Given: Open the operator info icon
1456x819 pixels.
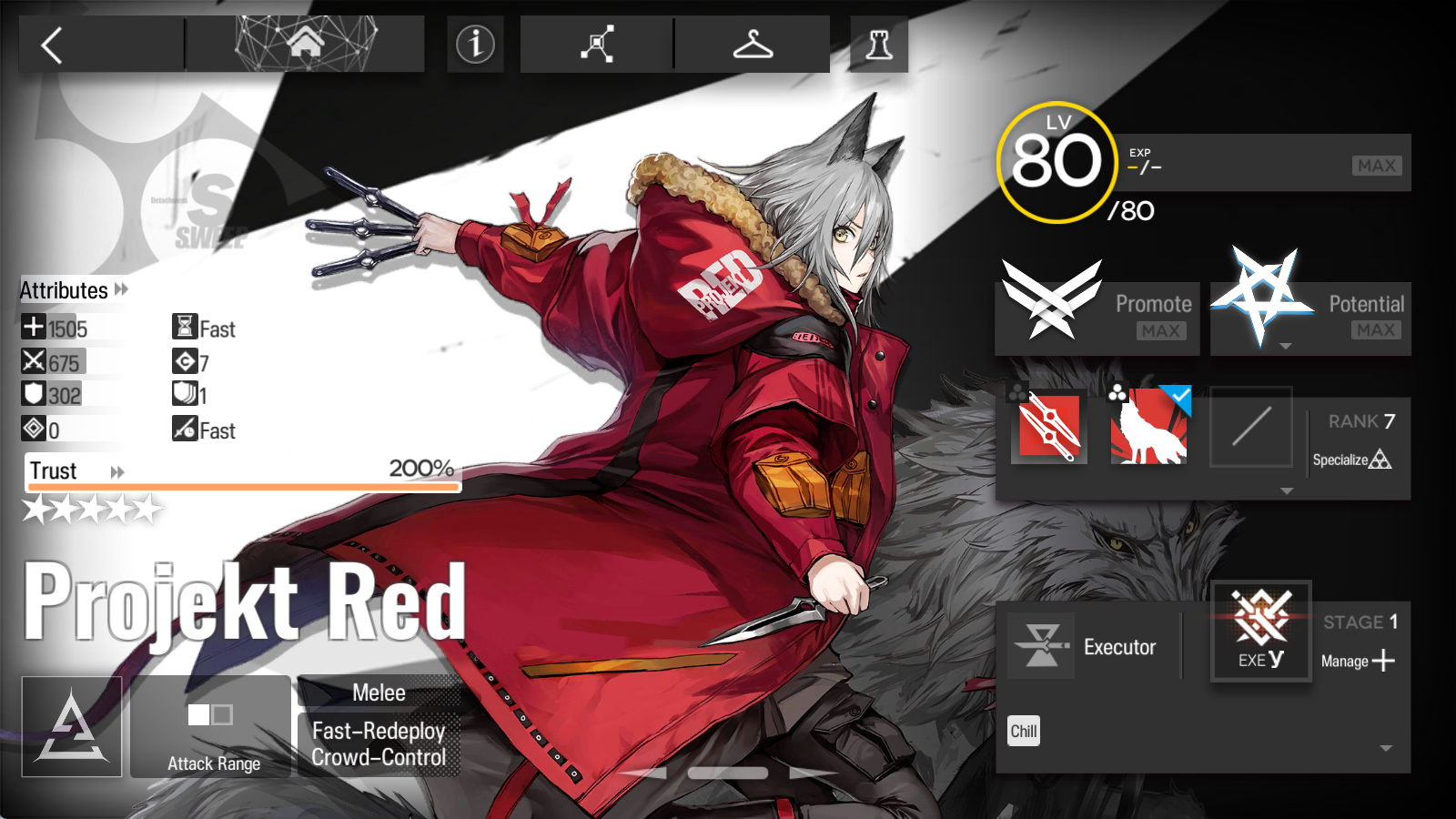Looking at the screenshot, I should coord(475,44).
